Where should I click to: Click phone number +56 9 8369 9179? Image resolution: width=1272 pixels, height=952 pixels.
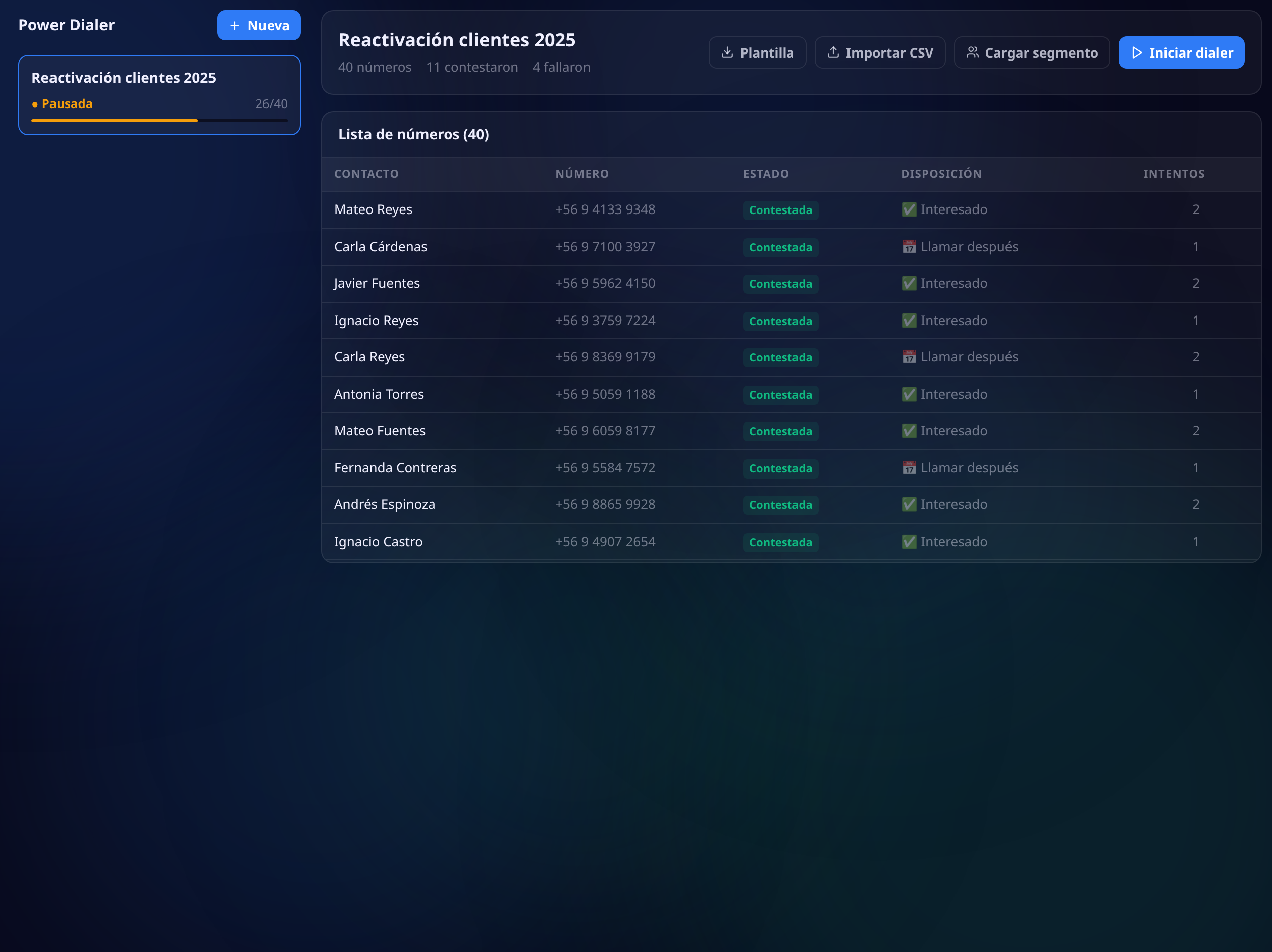click(605, 357)
